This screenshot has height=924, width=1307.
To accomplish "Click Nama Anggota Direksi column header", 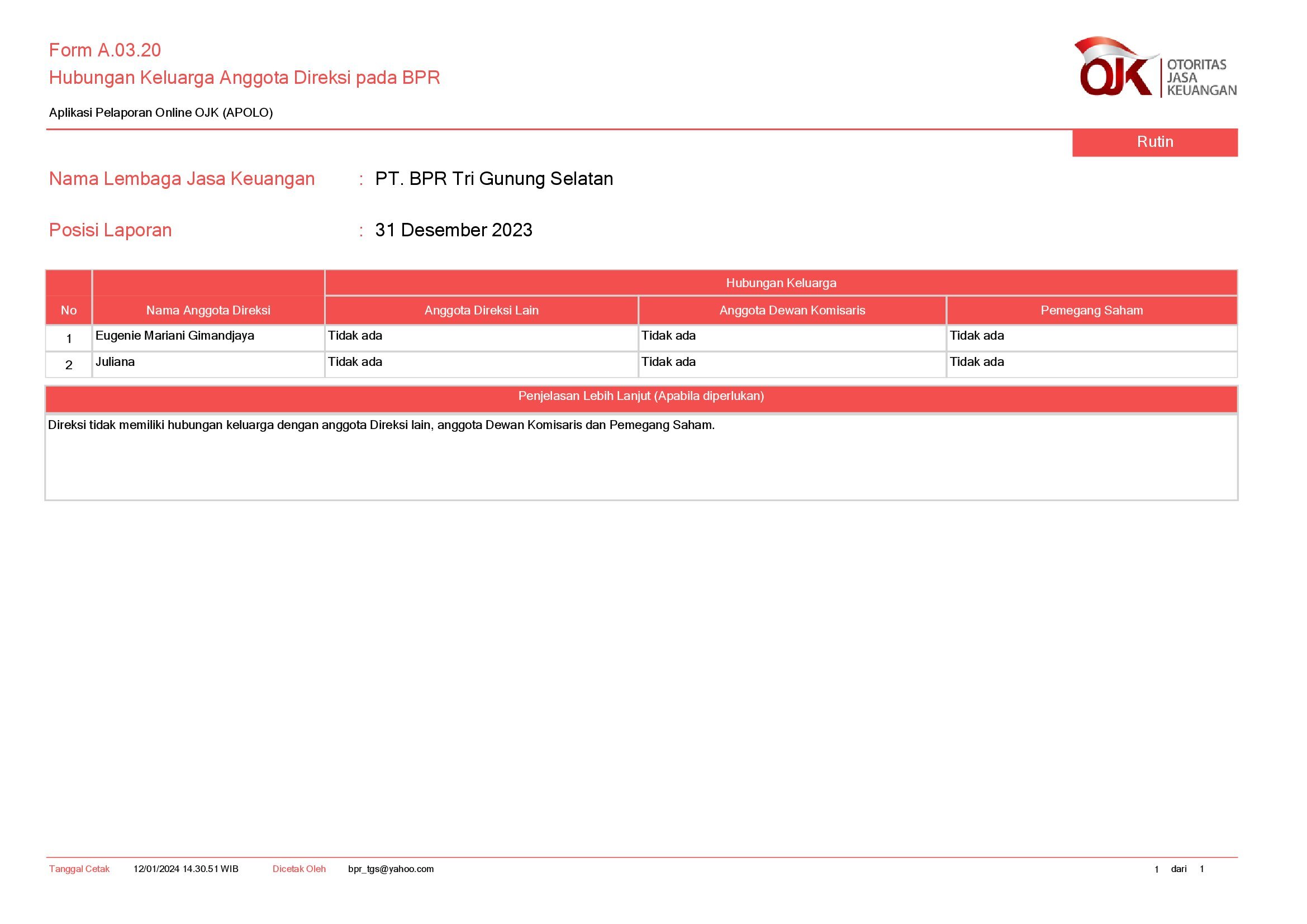I will pos(208,310).
